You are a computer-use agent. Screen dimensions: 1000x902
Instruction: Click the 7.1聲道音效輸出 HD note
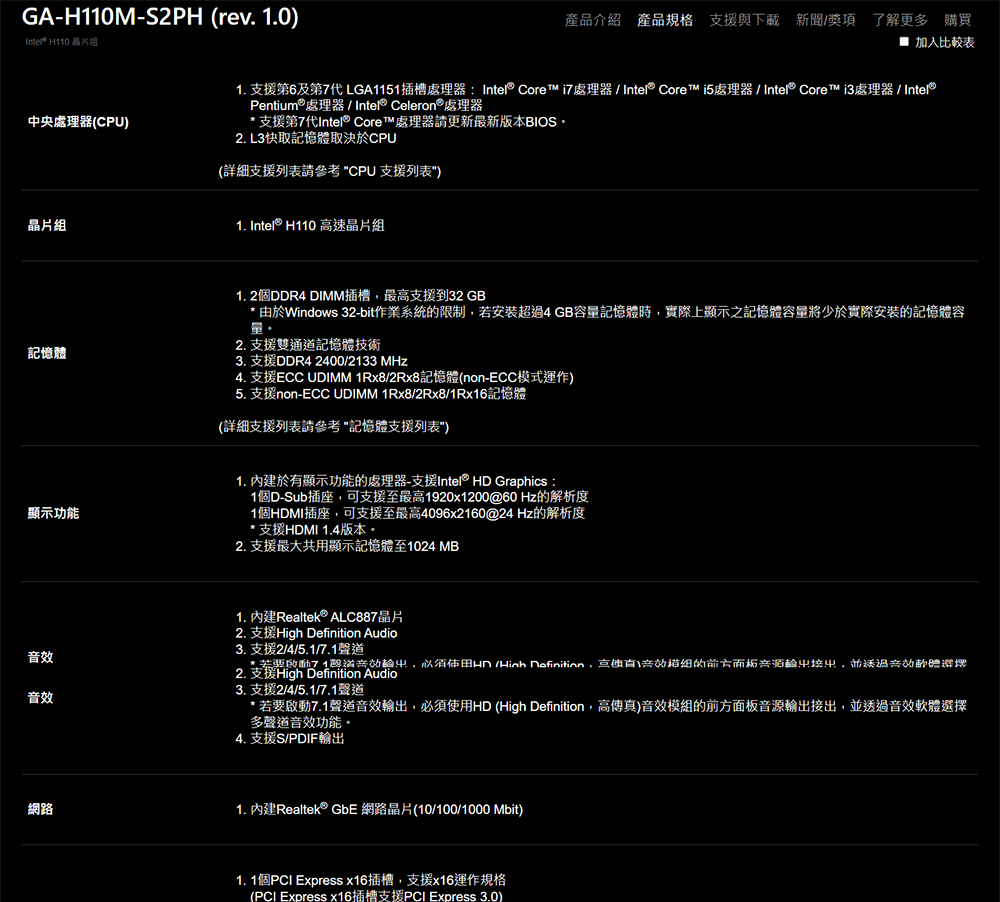coord(608,714)
